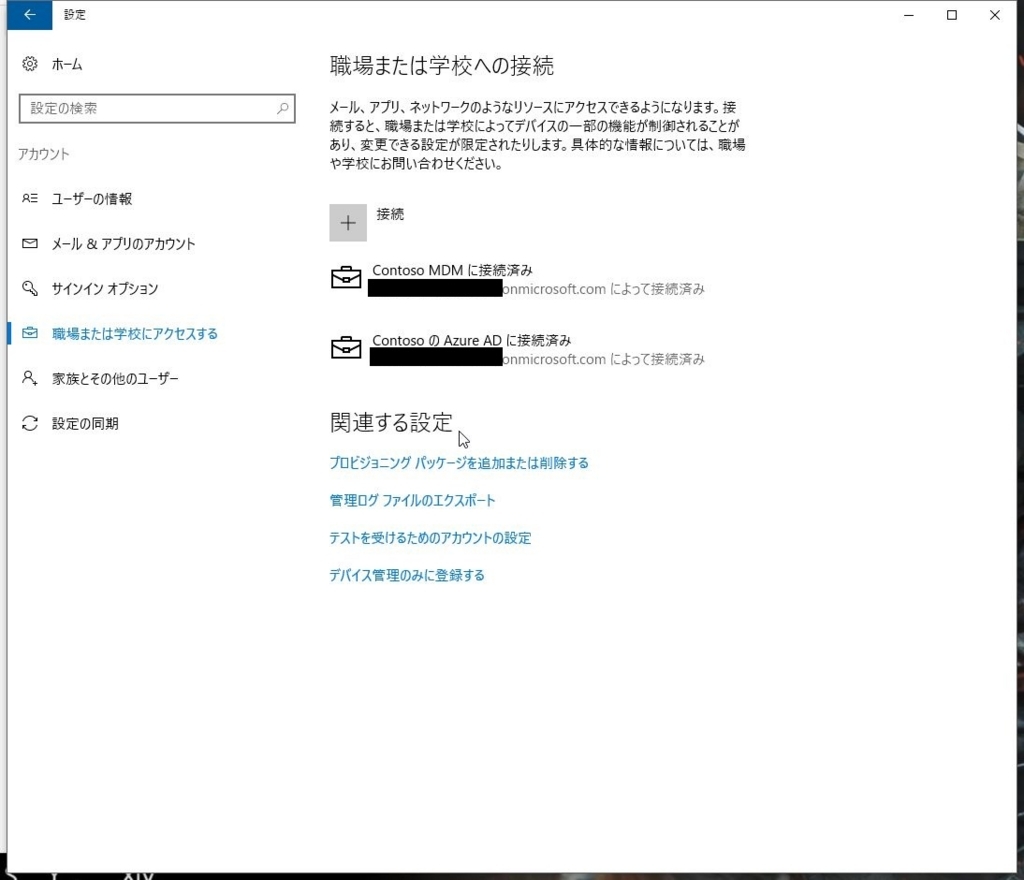
Task: Open the ホーム gear icon
Action: click(29, 64)
